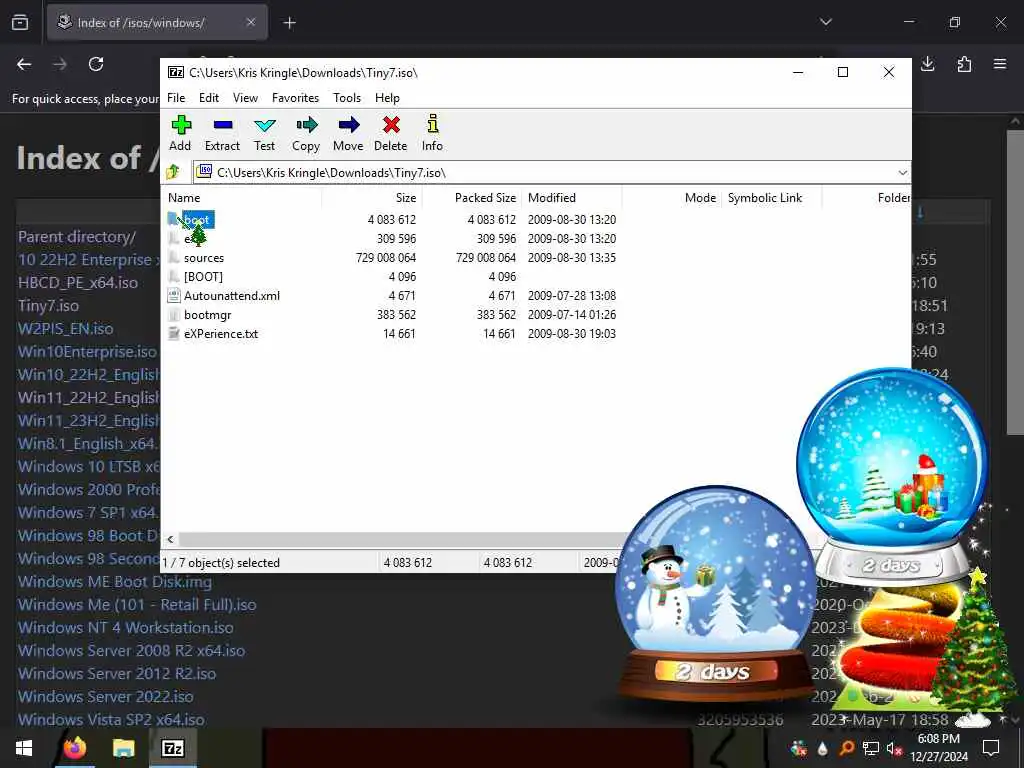
Task: Sort by the Symbolic Link column
Action: (x=771, y=197)
